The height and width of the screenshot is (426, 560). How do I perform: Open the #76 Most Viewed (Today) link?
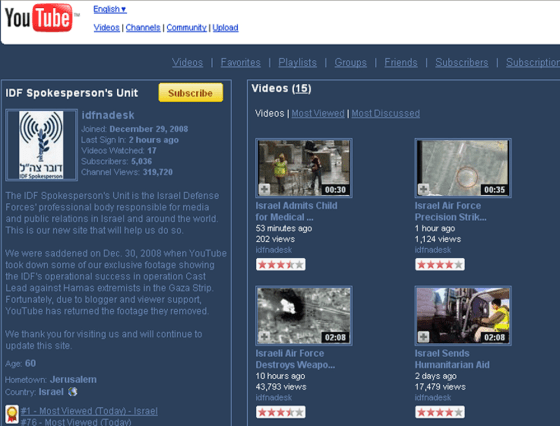[76, 422]
